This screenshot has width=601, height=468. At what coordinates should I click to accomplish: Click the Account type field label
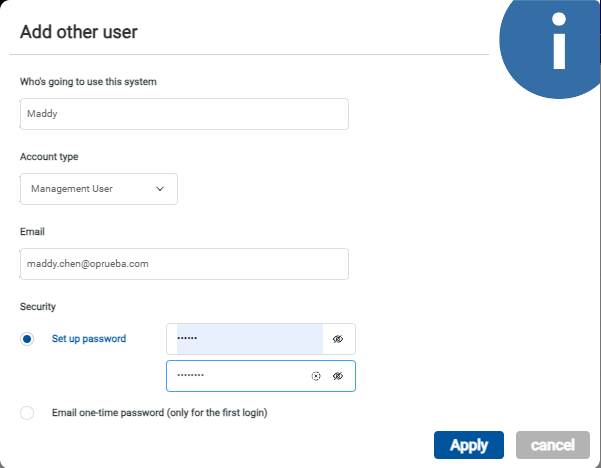click(49, 157)
